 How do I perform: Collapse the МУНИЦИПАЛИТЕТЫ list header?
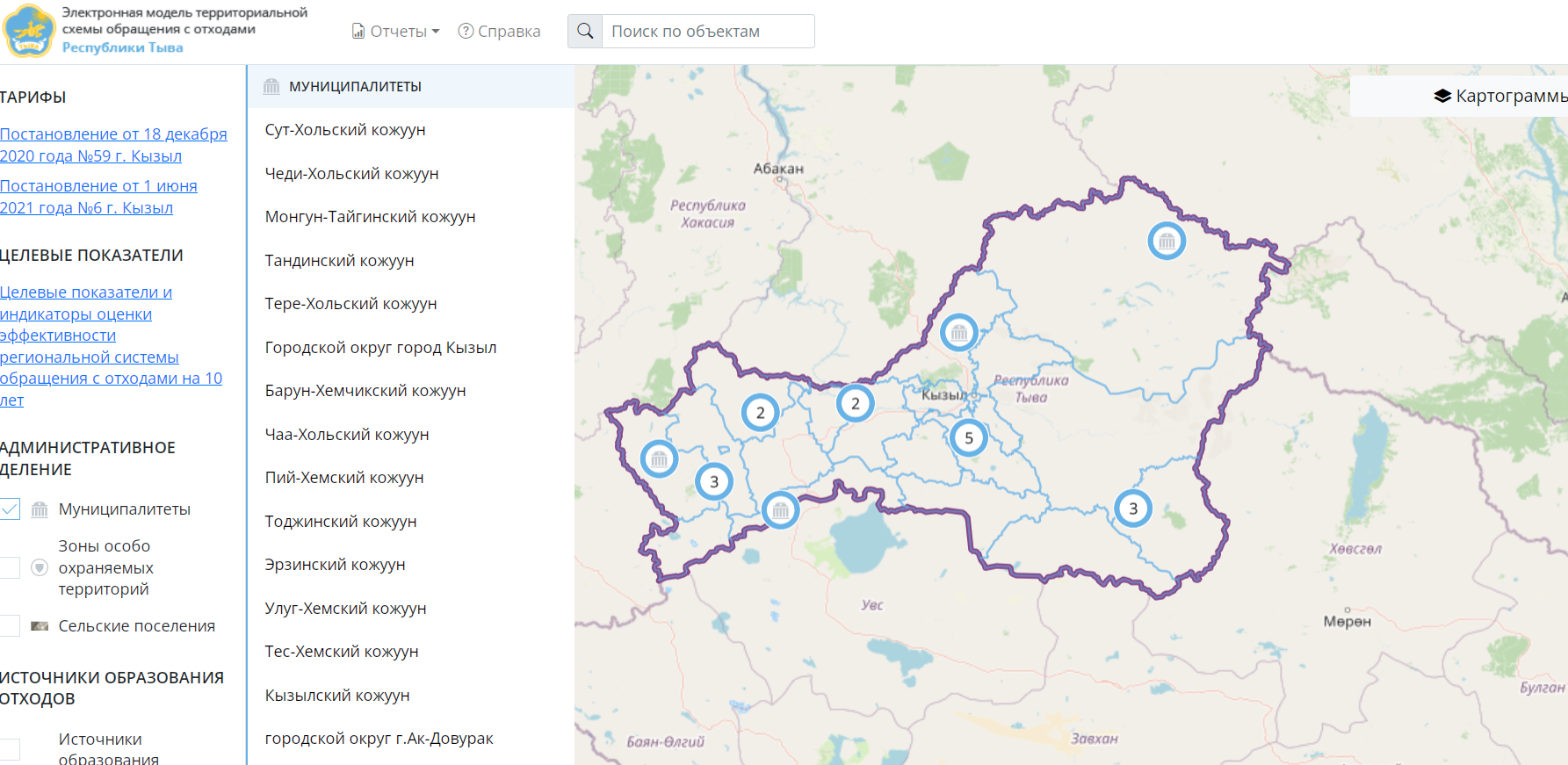[355, 86]
